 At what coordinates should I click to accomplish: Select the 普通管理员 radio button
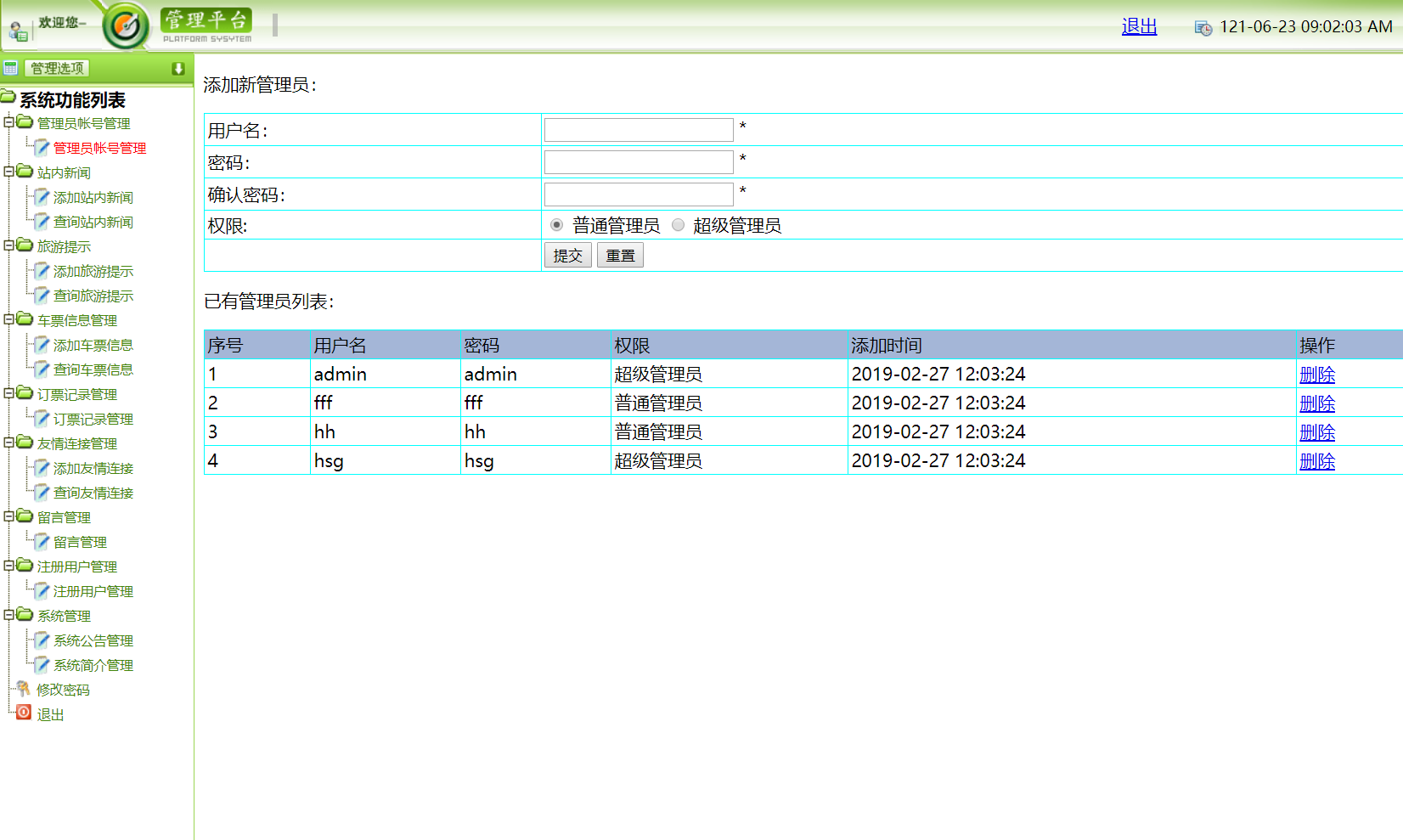[556, 224]
